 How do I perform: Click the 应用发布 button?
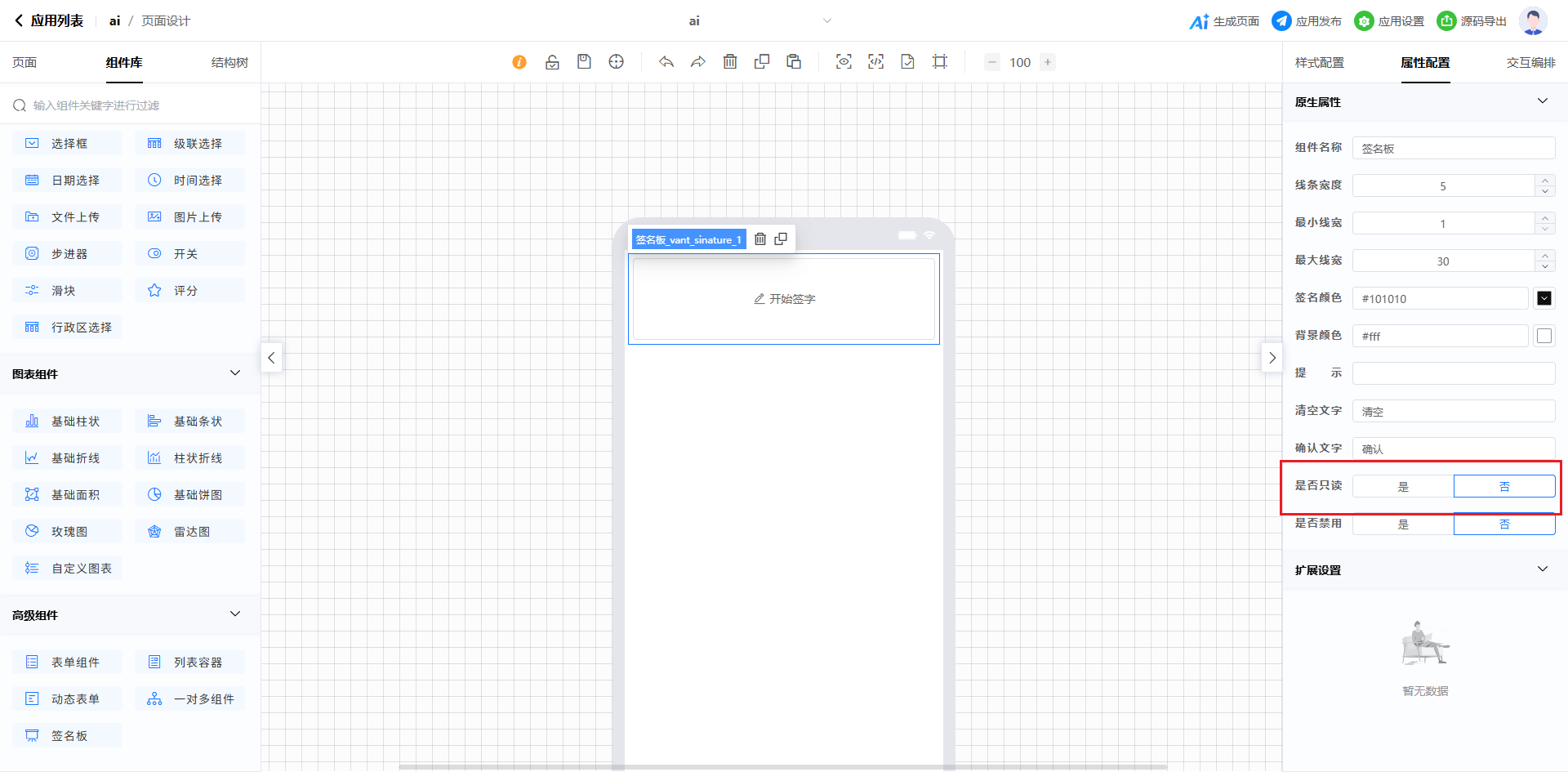[x=1307, y=21]
